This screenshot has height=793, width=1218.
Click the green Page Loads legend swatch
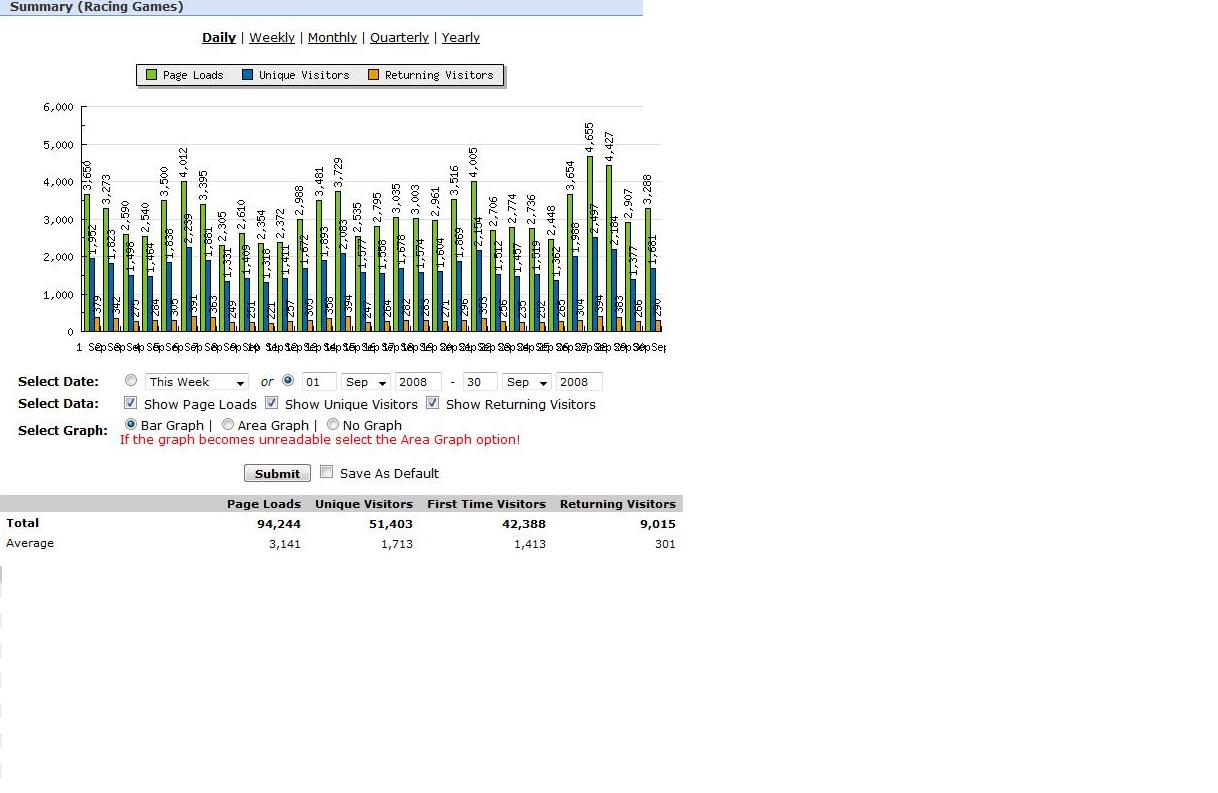click(152, 75)
